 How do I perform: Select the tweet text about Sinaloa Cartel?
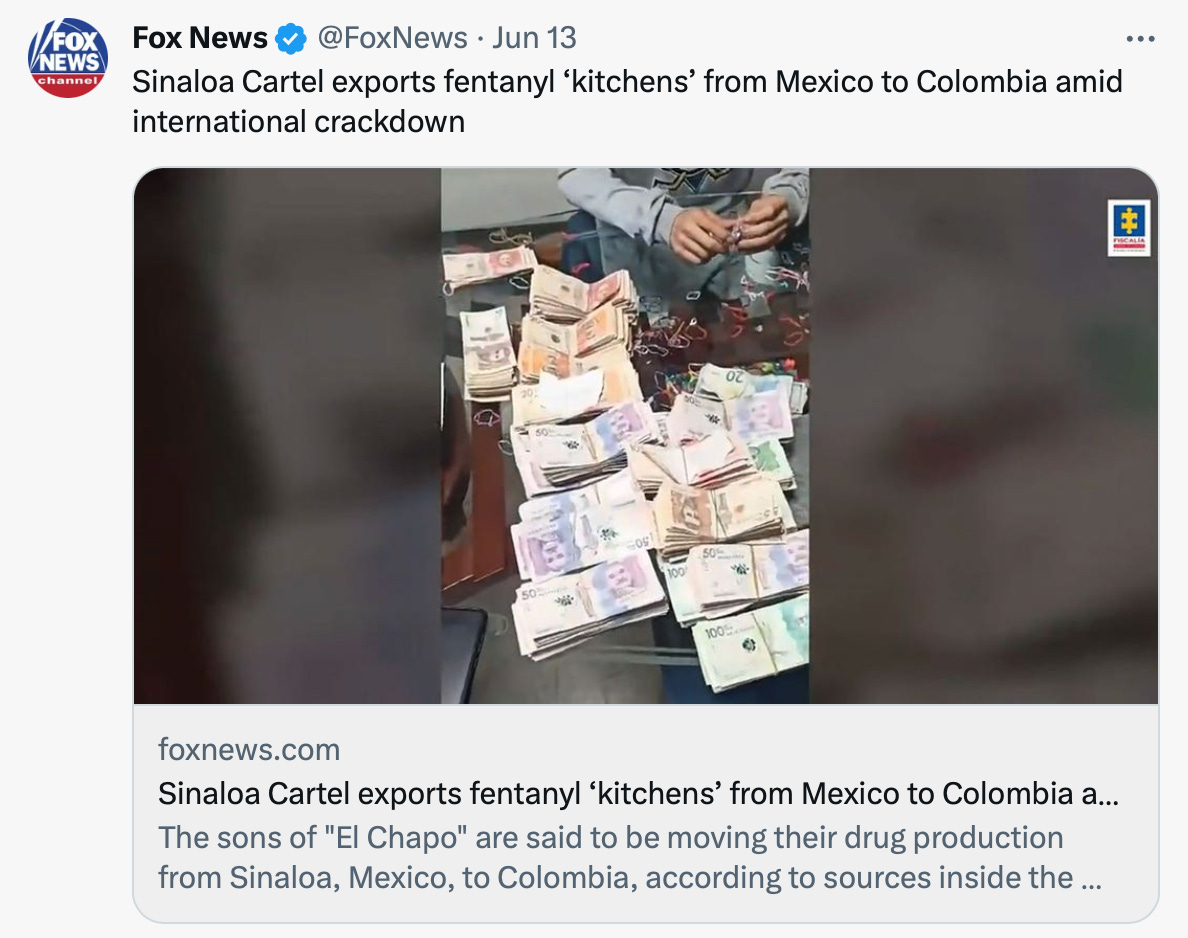pos(627,102)
